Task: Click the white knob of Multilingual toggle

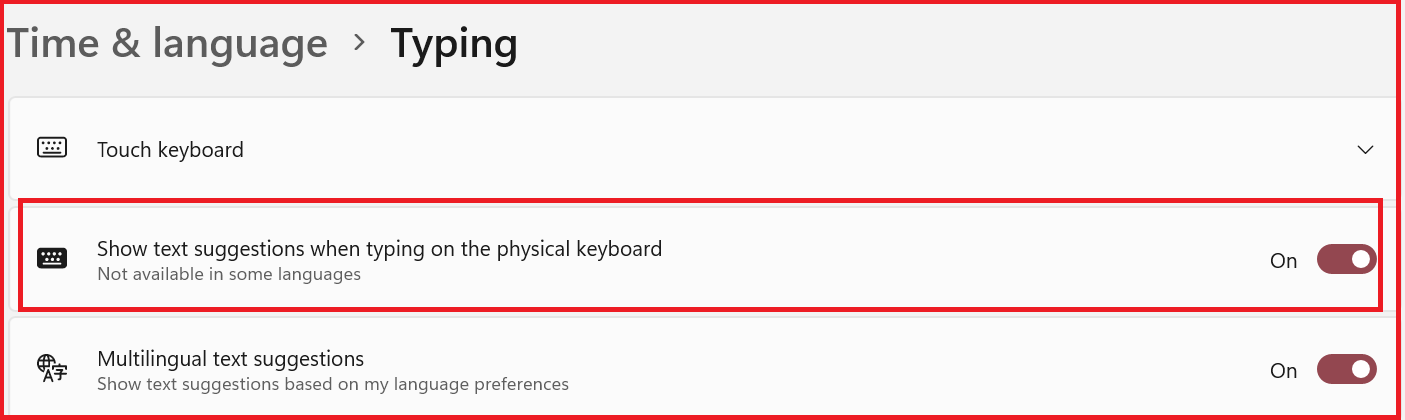Action: 1360,370
